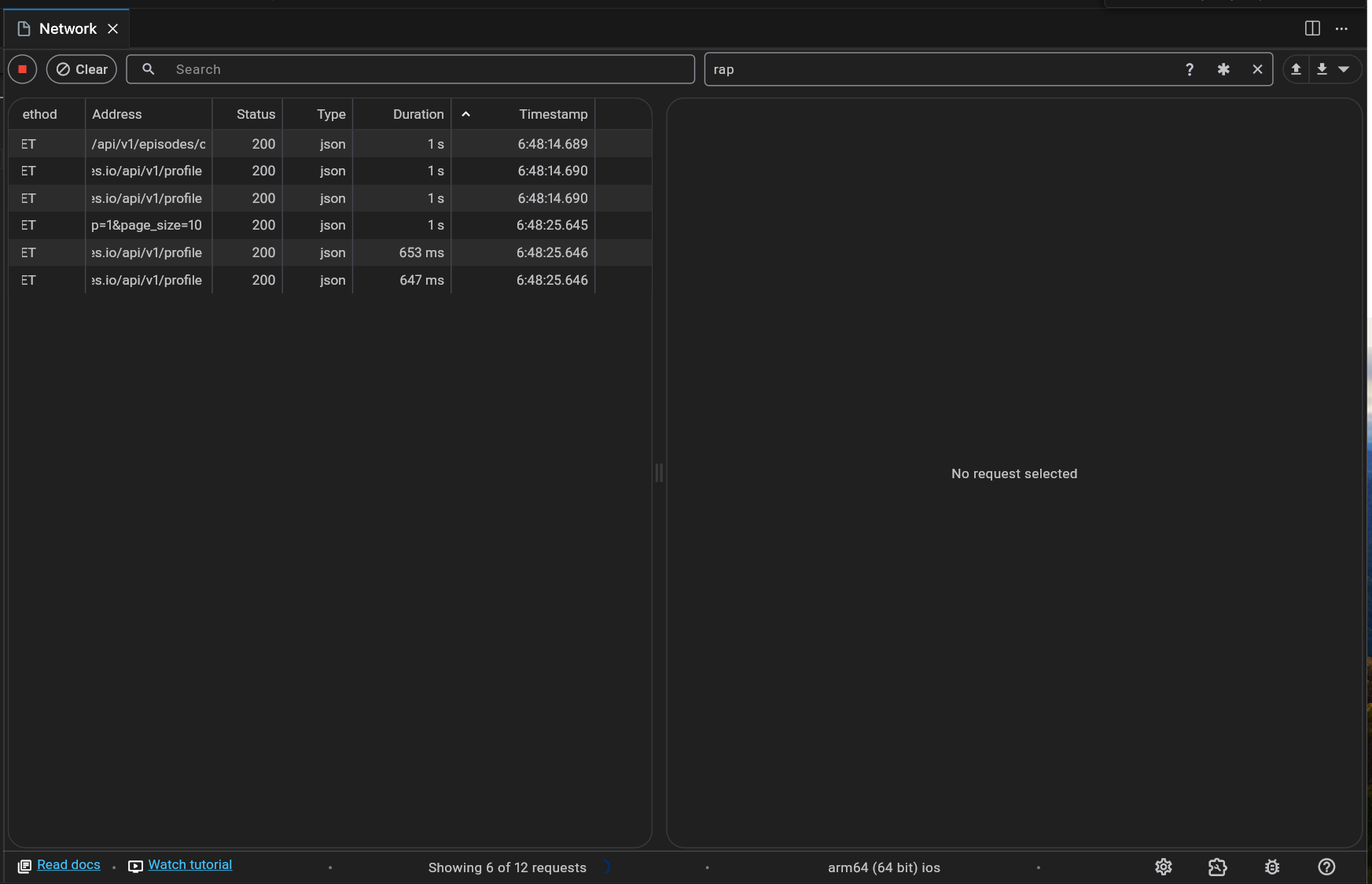Image resolution: width=1372 pixels, height=884 pixels.
Task: Open the export dropdown arrow
Action: point(1344,69)
